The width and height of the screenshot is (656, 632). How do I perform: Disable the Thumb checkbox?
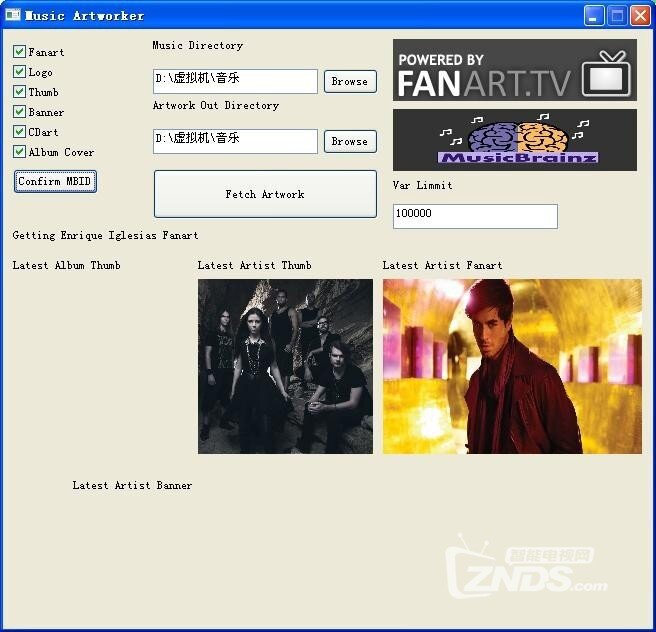(x=19, y=92)
